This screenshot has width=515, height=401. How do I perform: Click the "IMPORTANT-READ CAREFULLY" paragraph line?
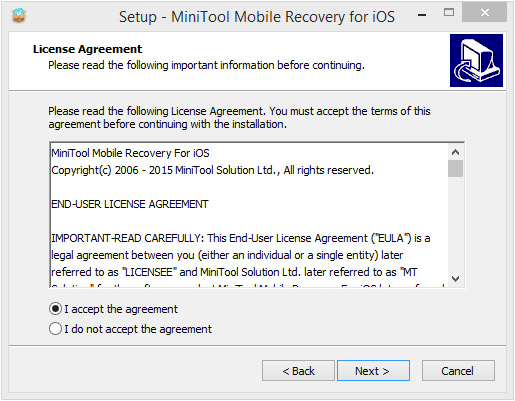click(241, 238)
